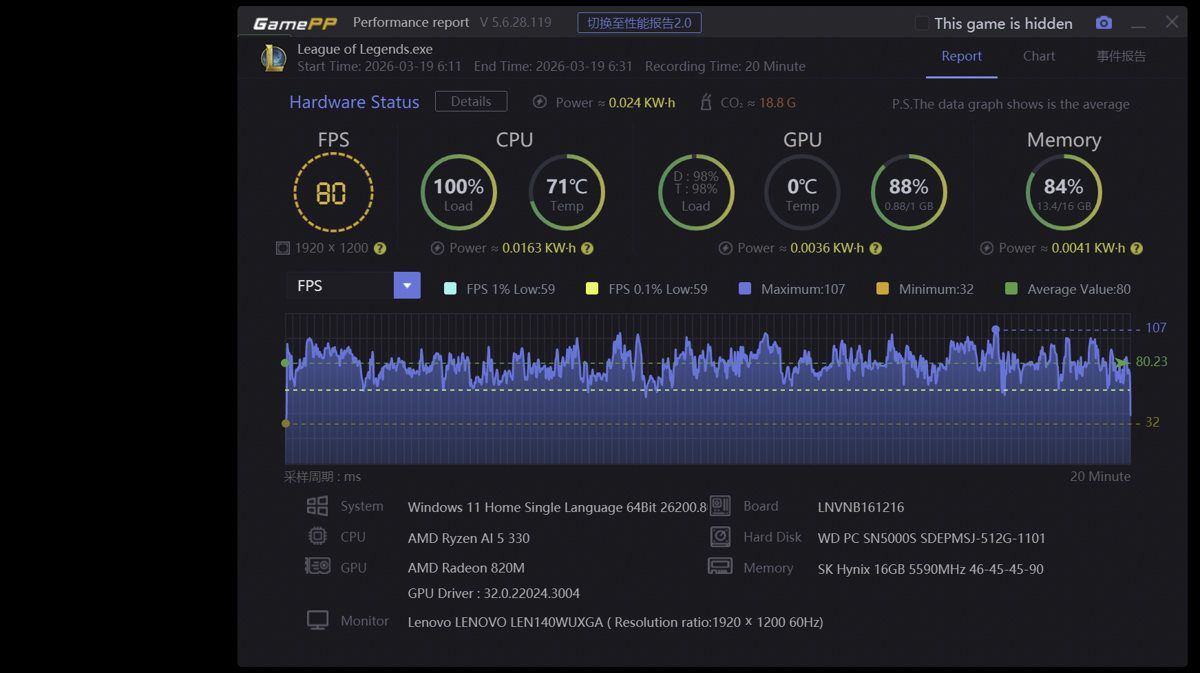Screen dimensions: 1200x673
Task: Open the 事件报告 tab
Action: [x=1121, y=56]
